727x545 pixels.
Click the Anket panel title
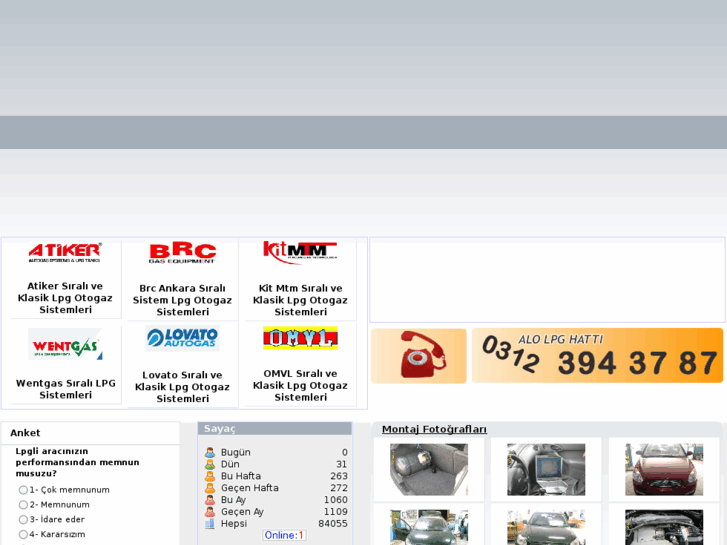25,433
